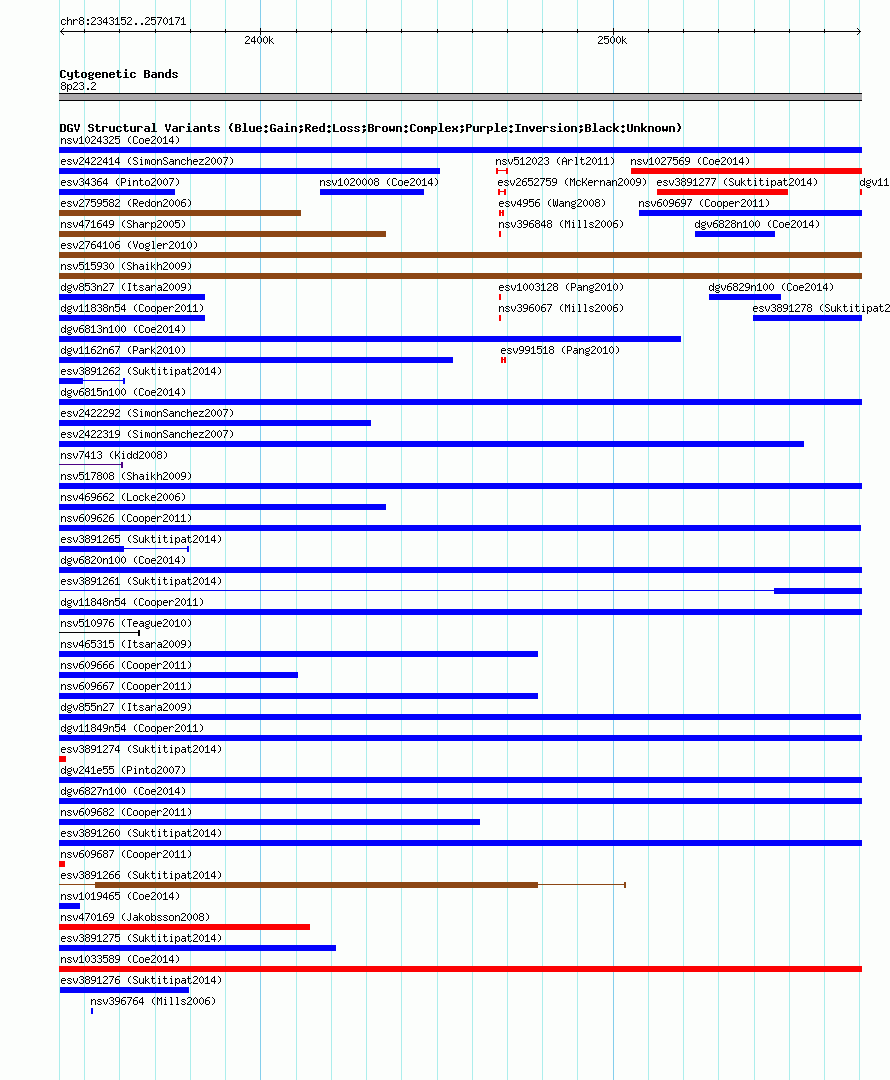Image resolution: width=890 pixels, height=1080 pixels.
Task: Open esv2652759 (McKernan2009) variant
Action: pos(572,183)
